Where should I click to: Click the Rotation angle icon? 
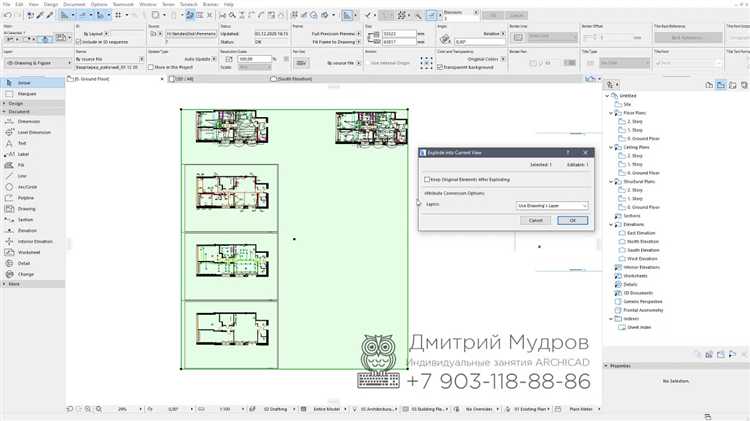point(445,39)
